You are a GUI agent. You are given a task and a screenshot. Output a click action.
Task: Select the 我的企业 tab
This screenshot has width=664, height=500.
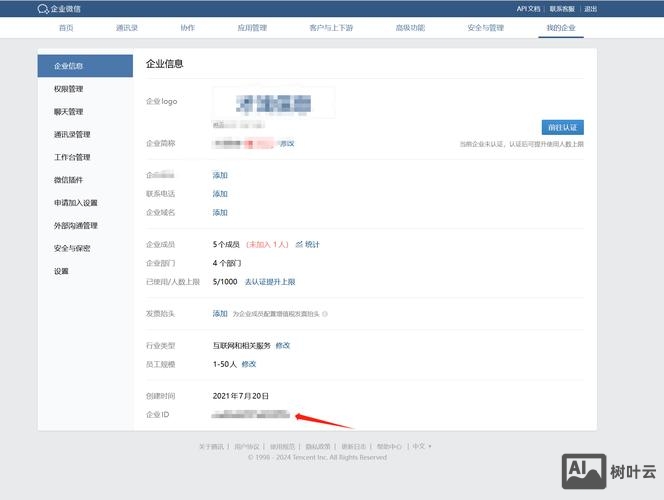tap(561, 28)
